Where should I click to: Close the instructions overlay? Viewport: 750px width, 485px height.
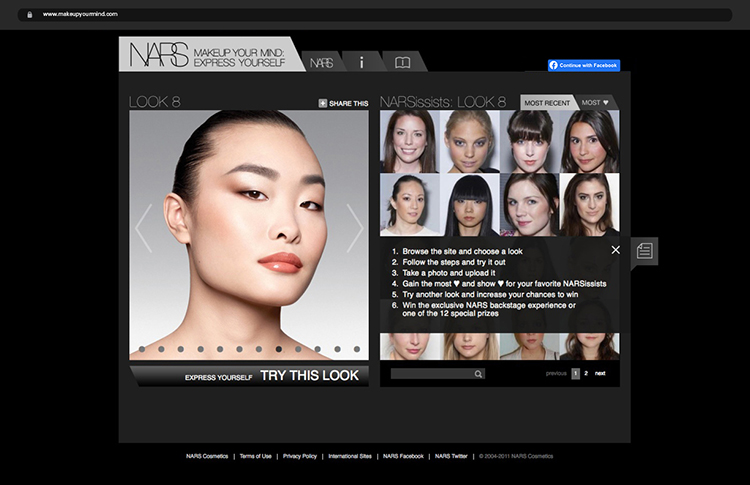coord(615,250)
